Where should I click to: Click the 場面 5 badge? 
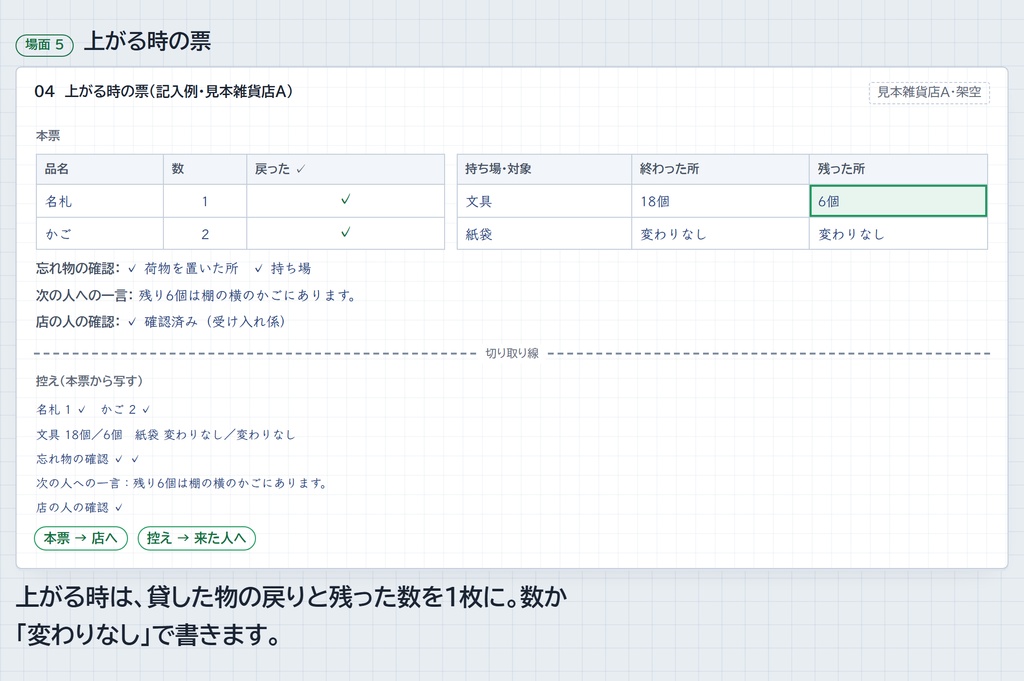[44, 44]
